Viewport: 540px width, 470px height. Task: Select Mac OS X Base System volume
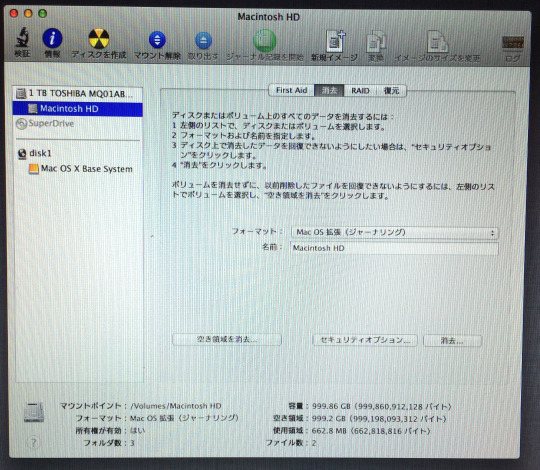[x=77, y=169]
